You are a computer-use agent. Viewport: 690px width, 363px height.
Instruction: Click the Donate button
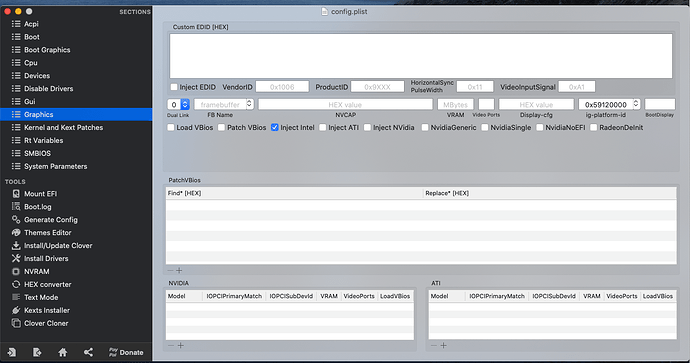pyautogui.click(x=126, y=352)
